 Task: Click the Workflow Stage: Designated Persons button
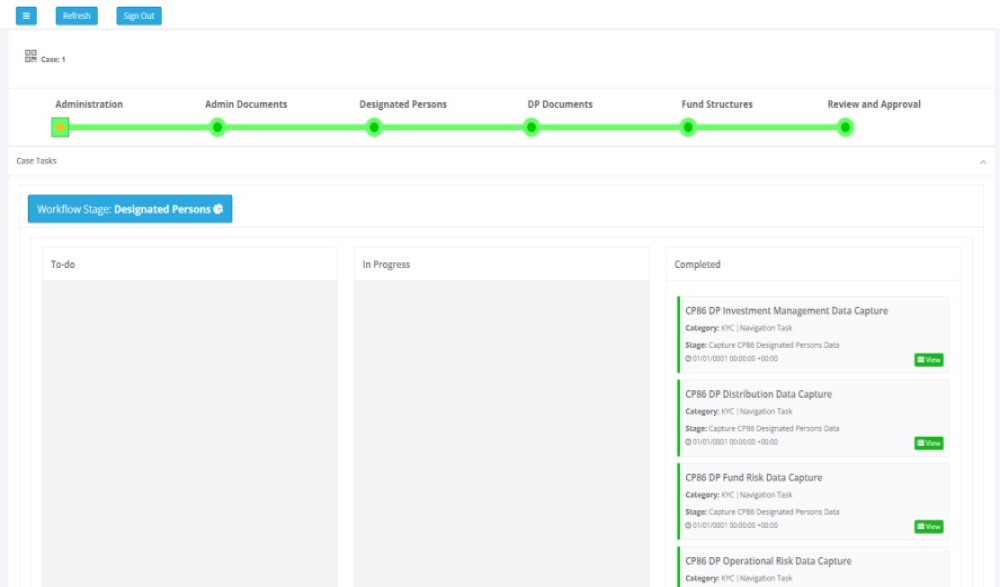tap(130, 209)
